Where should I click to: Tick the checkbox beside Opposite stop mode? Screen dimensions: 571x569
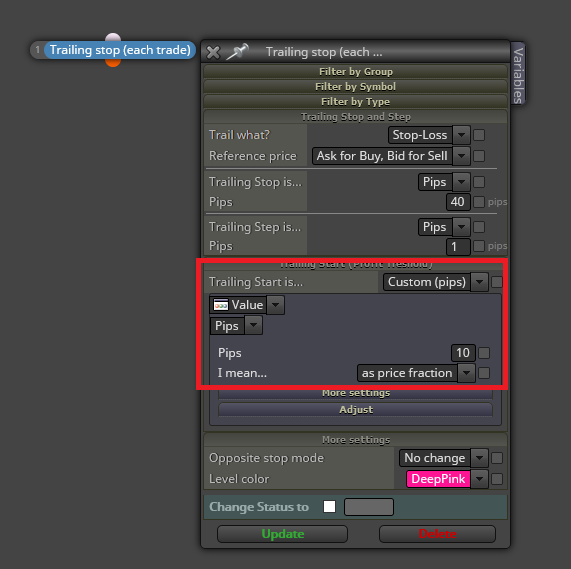pos(497,458)
